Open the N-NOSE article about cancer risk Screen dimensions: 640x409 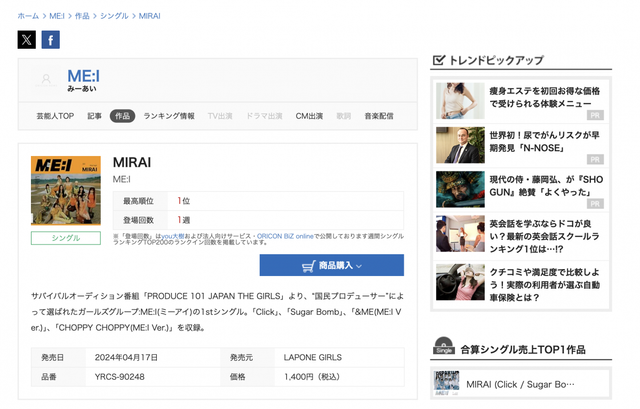click(x=545, y=140)
